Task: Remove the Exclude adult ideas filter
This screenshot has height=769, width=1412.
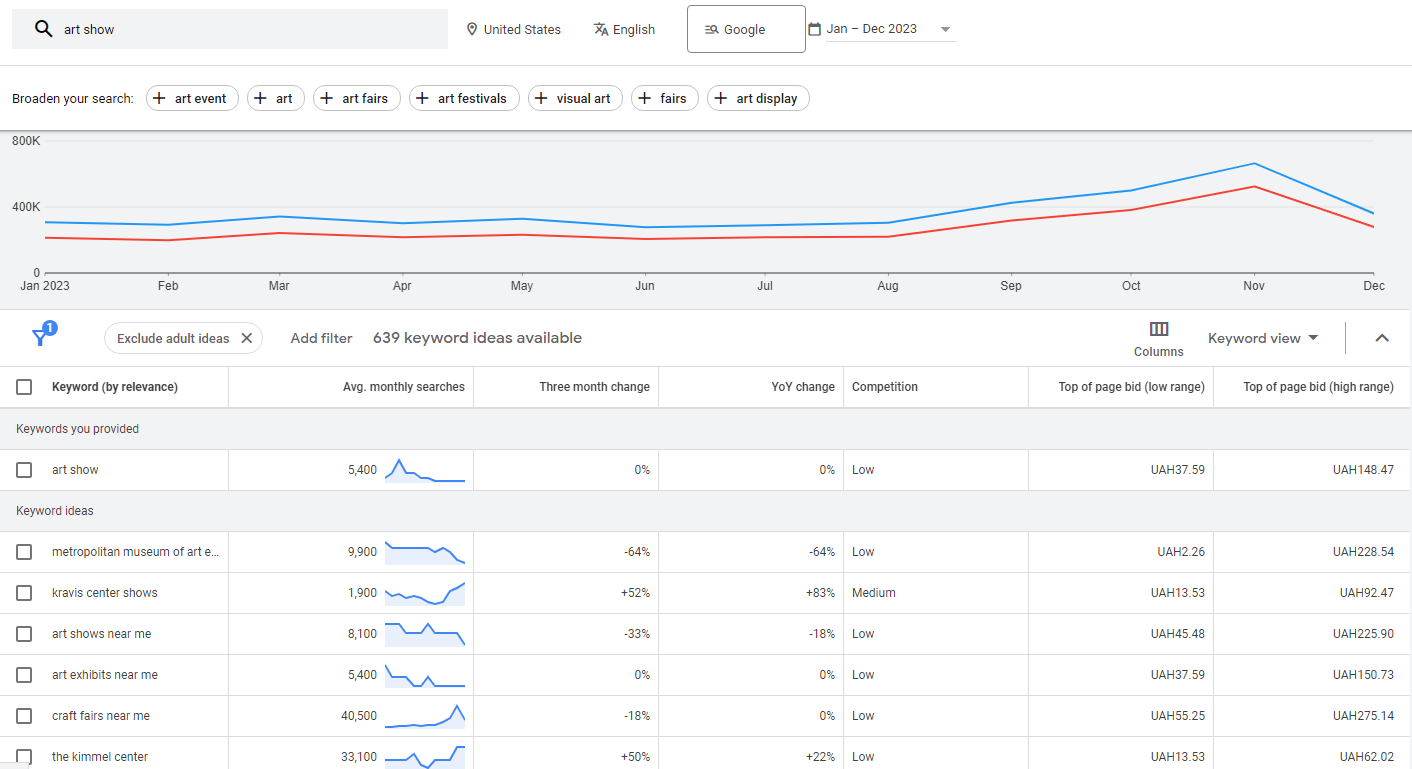Action: point(246,338)
